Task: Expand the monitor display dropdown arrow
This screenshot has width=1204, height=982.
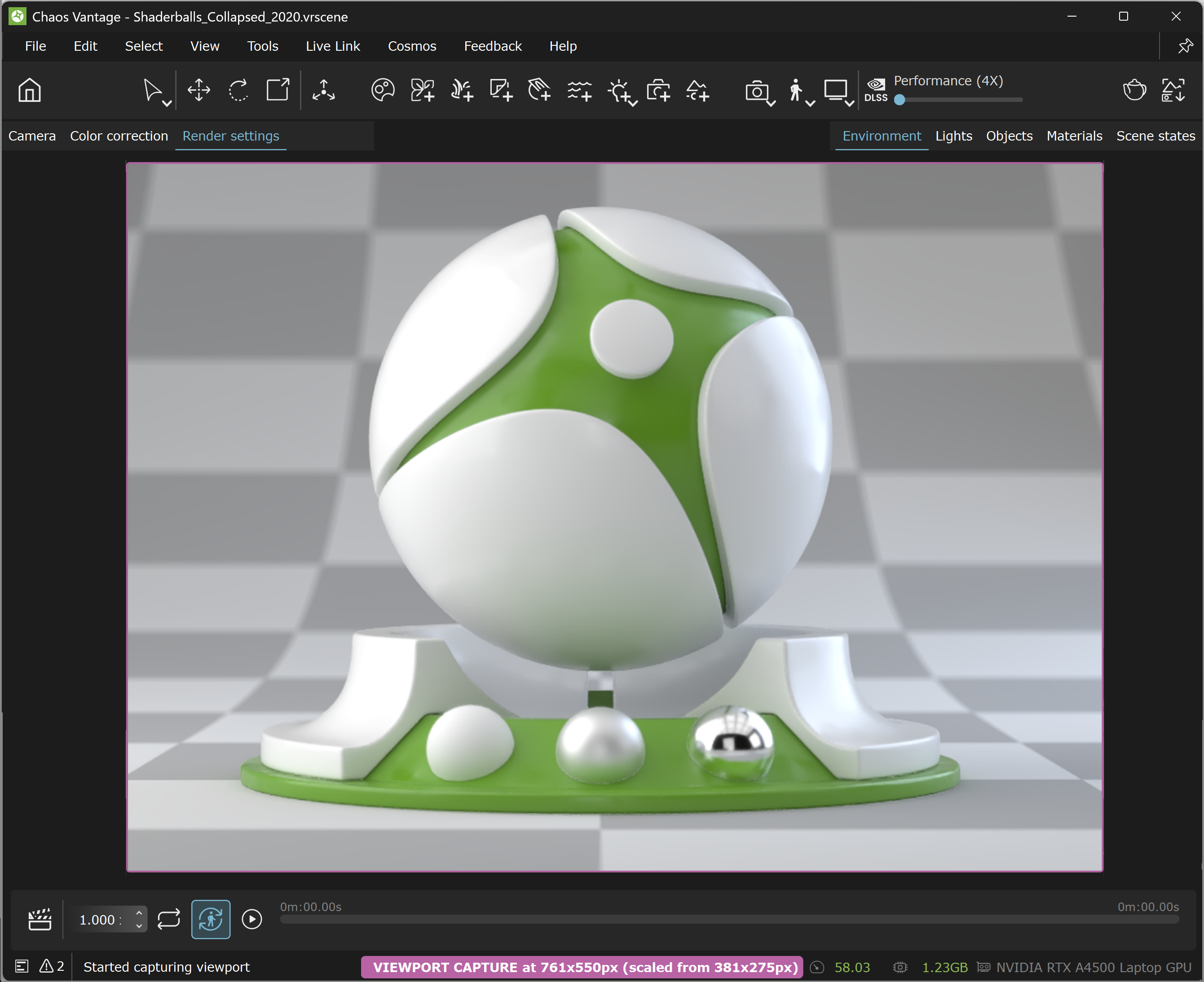Action: 849,103
